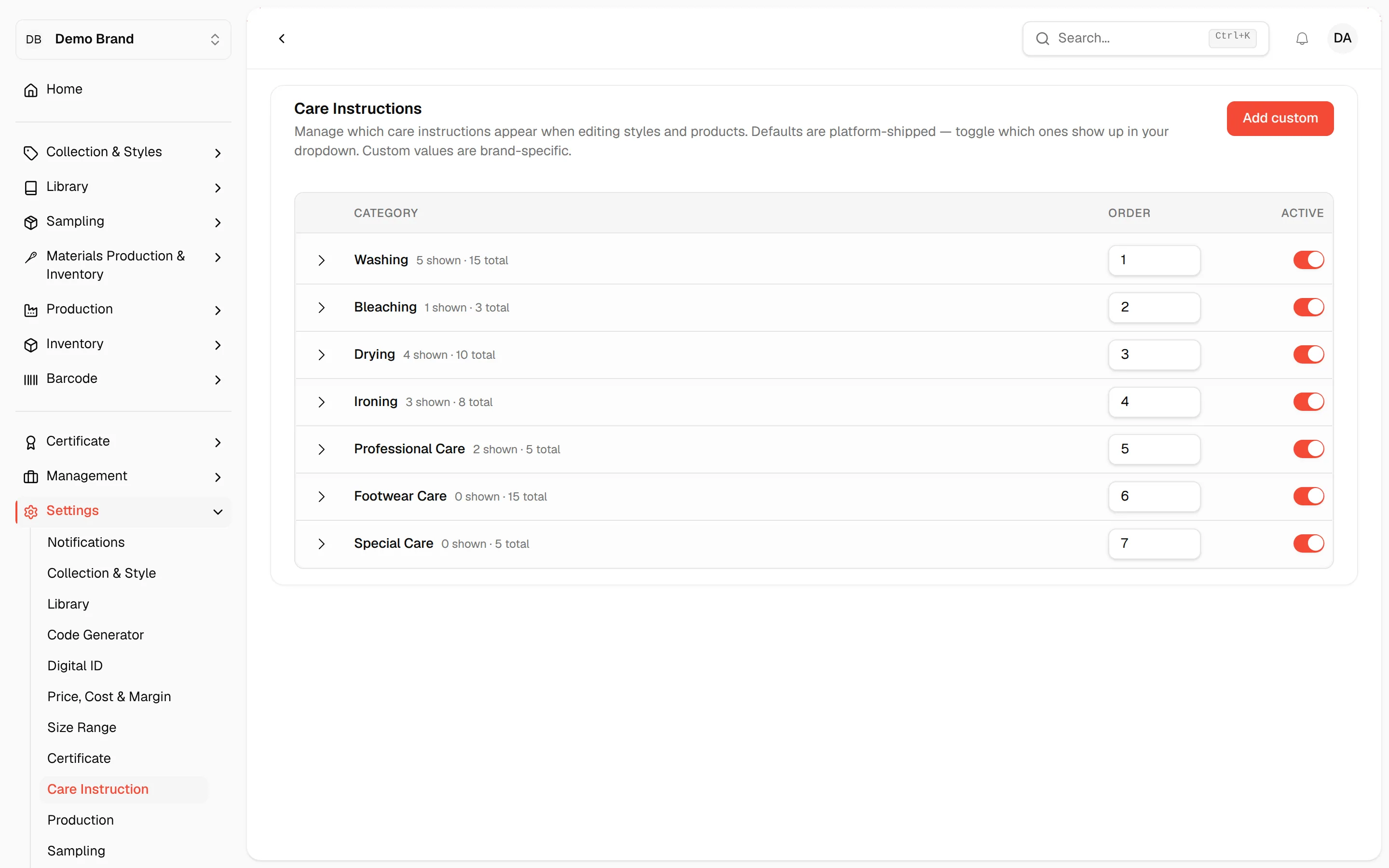Click the order field for Washing
The height and width of the screenshot is (868, 1389).
coord(1154,260)
